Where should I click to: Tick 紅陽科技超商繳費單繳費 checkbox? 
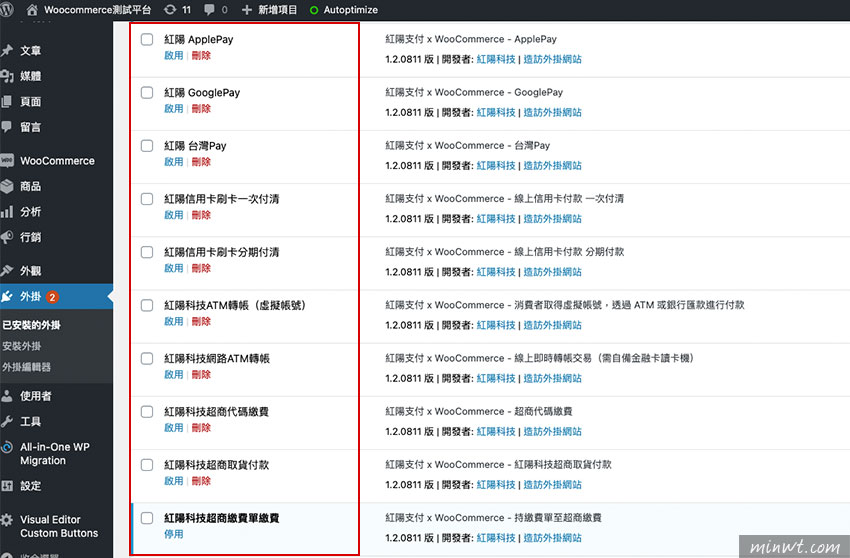click(147, 517)
